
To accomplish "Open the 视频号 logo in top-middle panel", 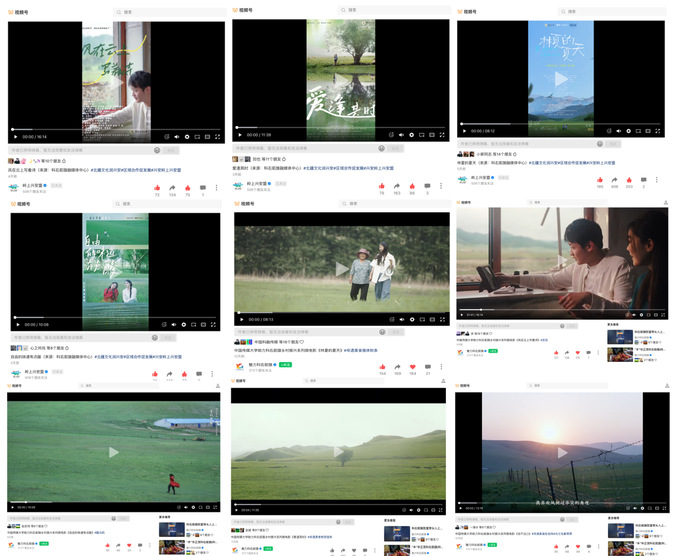I will (x=243, y=11).
